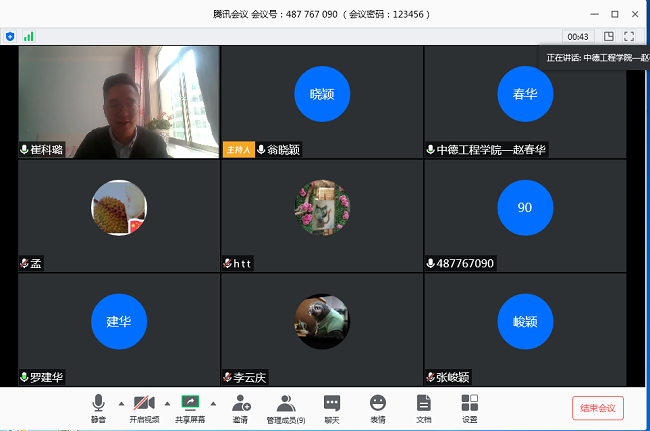Click the green network signal icon
Image resolution: width=650 pixels, height=431 pixels.
(29, 36)
